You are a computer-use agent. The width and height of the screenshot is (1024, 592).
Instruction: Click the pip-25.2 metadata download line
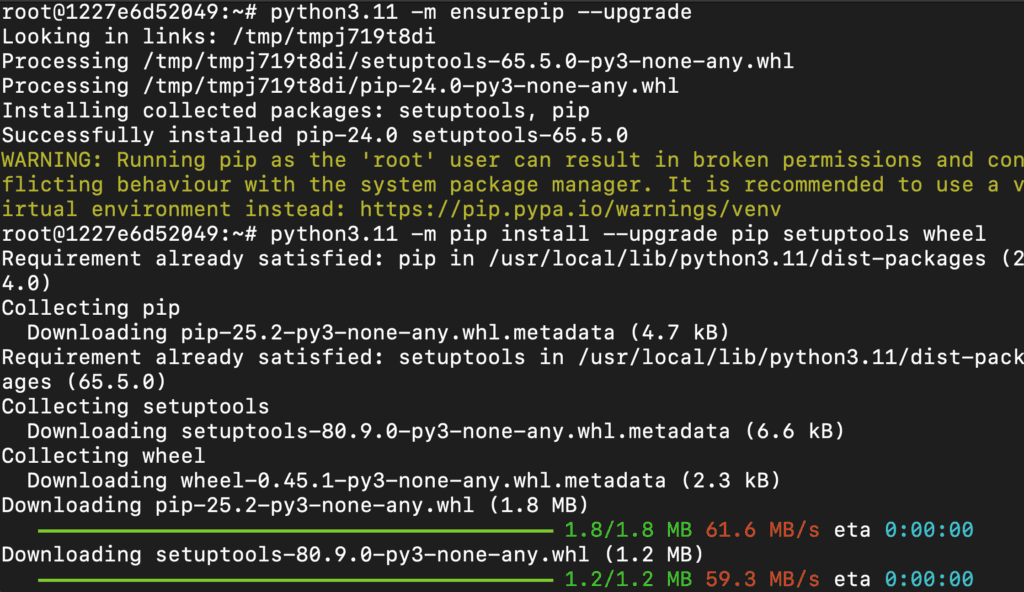[x=378, y=333]
